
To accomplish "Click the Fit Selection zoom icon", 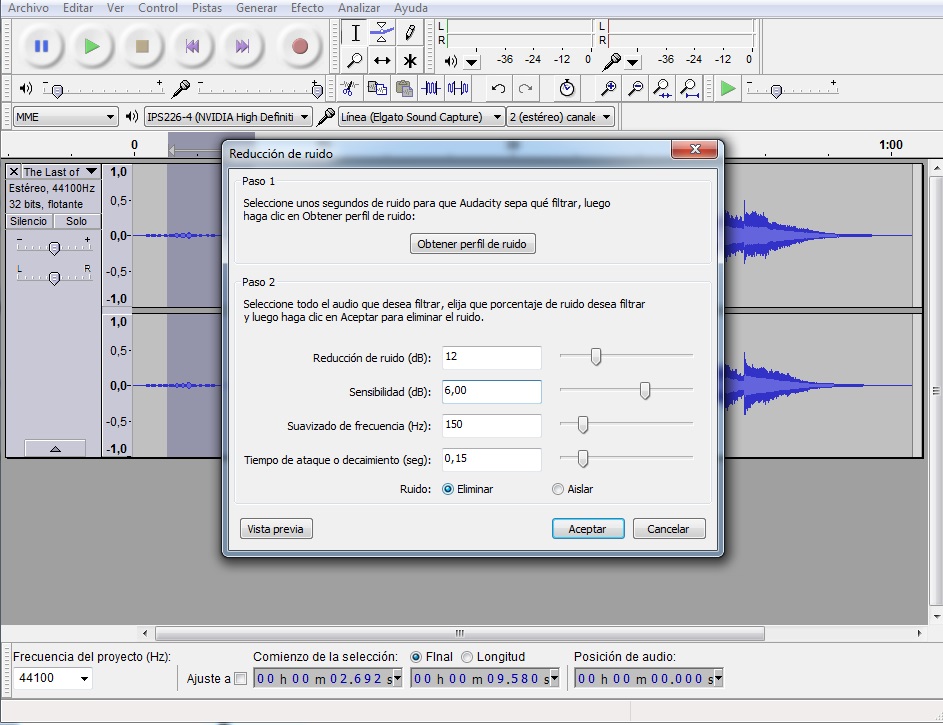I will (662, 89).
